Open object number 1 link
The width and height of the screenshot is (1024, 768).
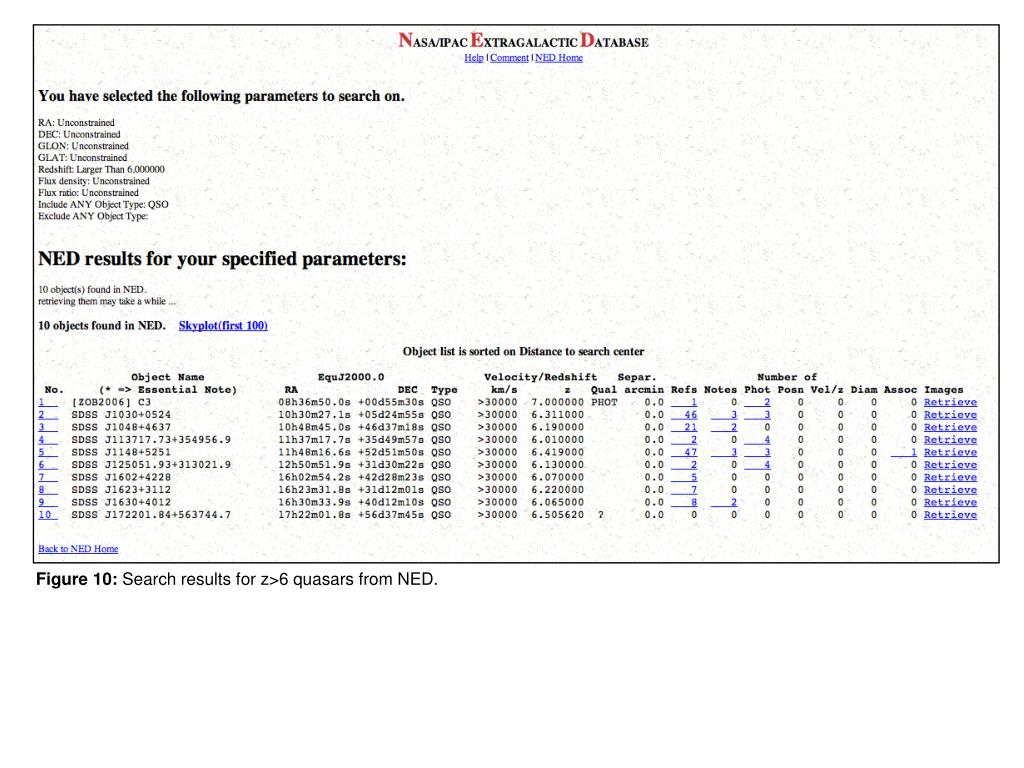(x=48, y=402)
